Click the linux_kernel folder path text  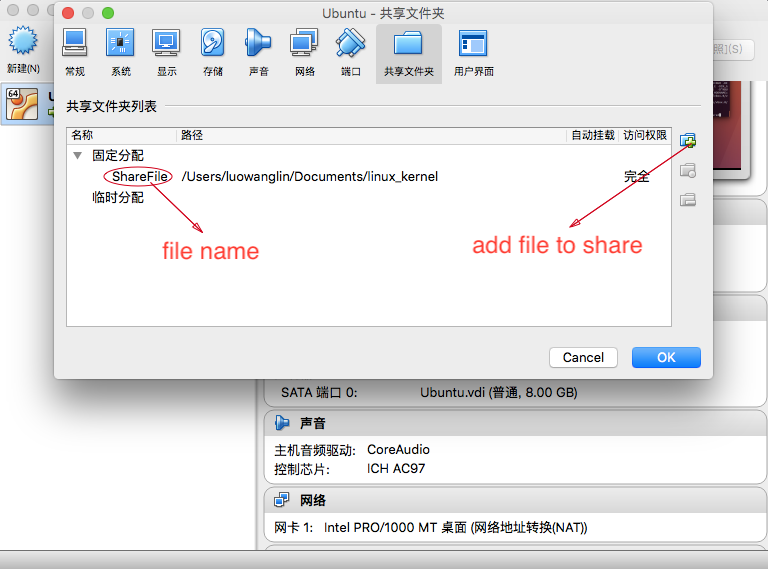309,176
